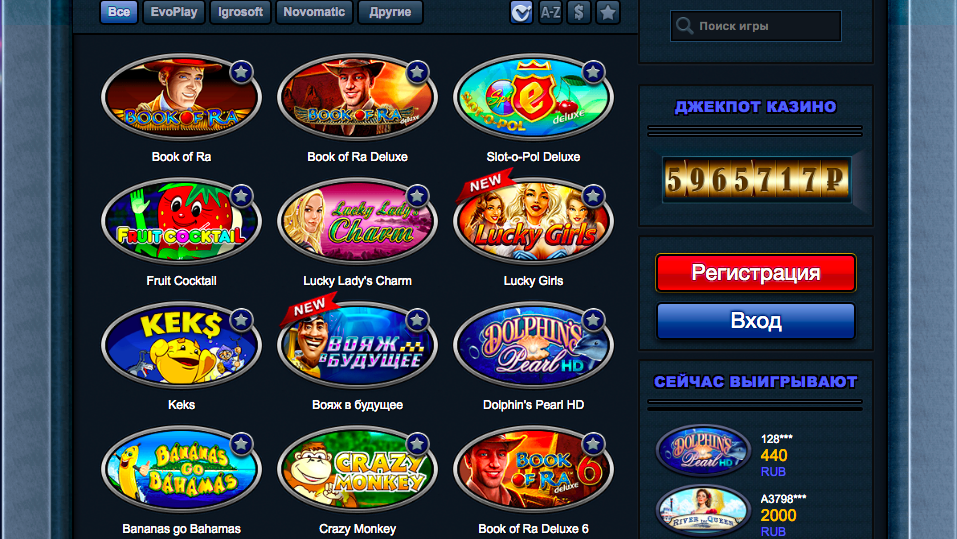The width and height of the screenshot is (957, 539).
Task: Select the checkmark popularity sort icon
Action: point(521,12)
